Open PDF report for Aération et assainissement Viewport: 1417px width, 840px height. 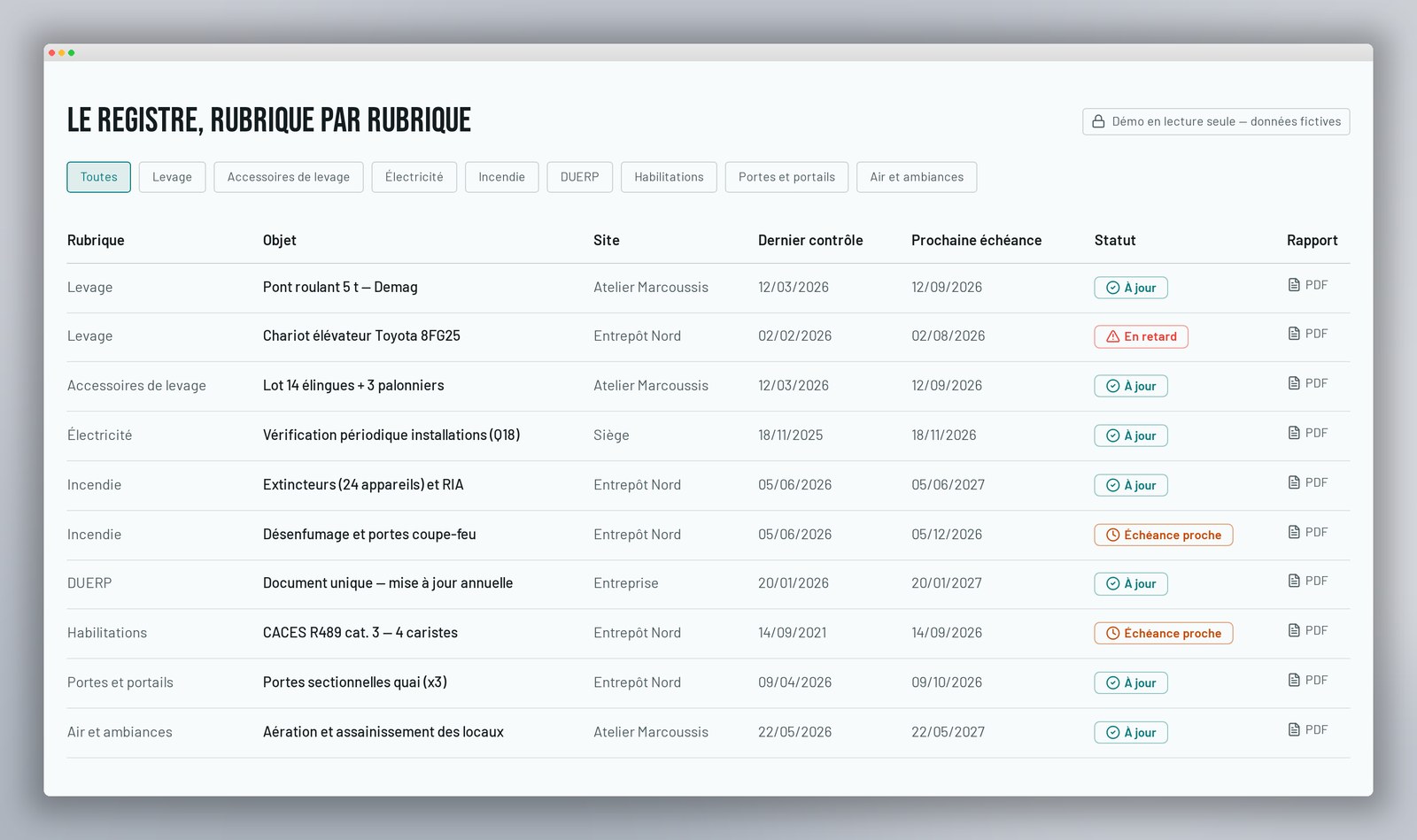coord(1308,729)
